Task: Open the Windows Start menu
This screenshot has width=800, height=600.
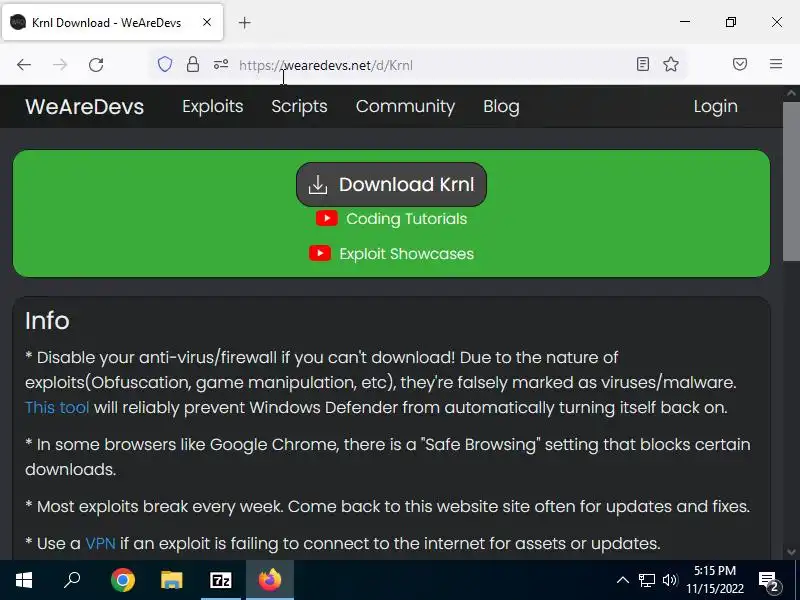Action: point(23,580)
